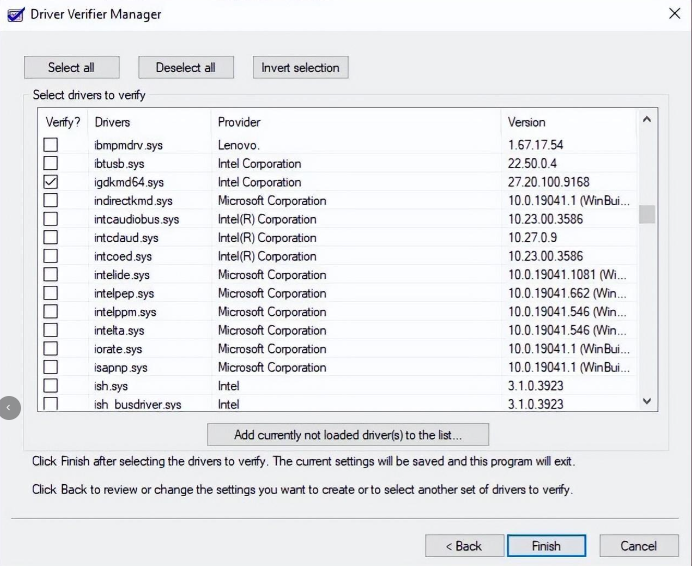
Task: Sort by the Verify? column header
Action: coord(63,122)
